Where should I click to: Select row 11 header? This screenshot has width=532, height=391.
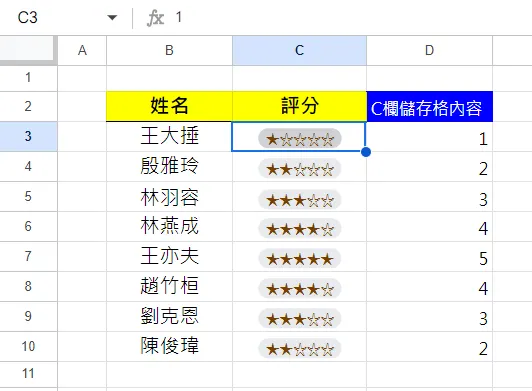(x=28, y=374)
